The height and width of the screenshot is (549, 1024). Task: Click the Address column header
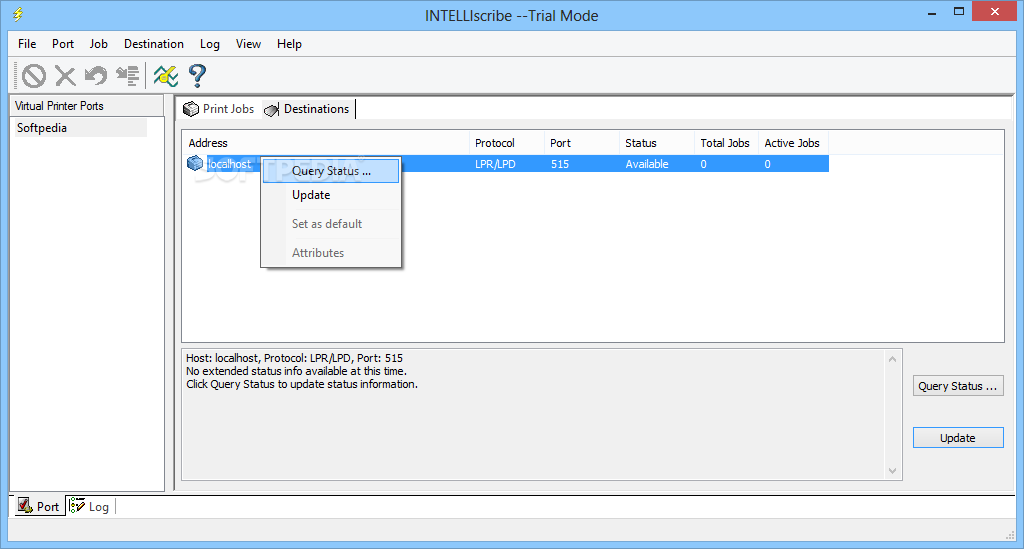[x=325, y=143]
